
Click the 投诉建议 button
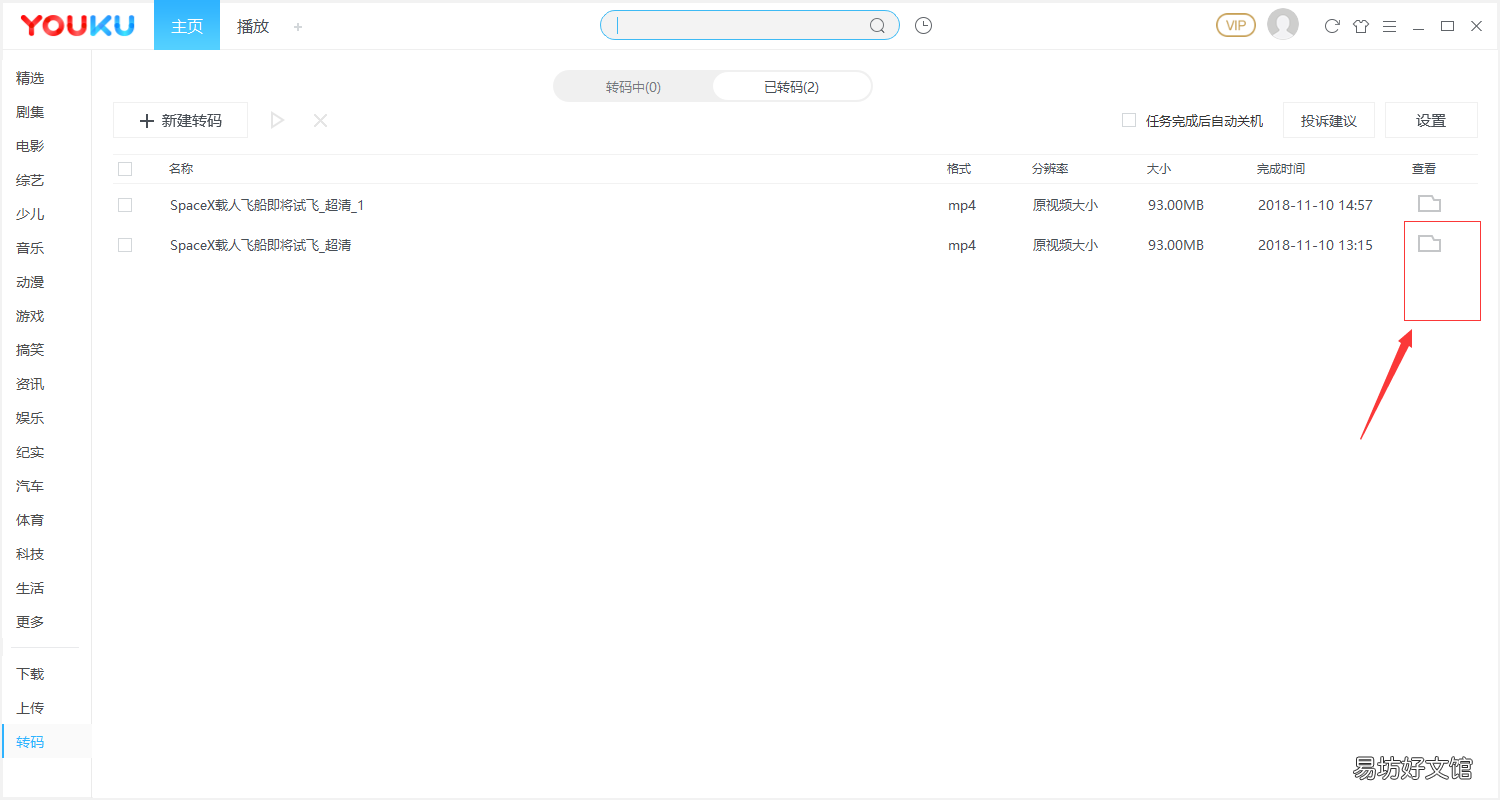pyautogui.click(x=1329, y=120)
